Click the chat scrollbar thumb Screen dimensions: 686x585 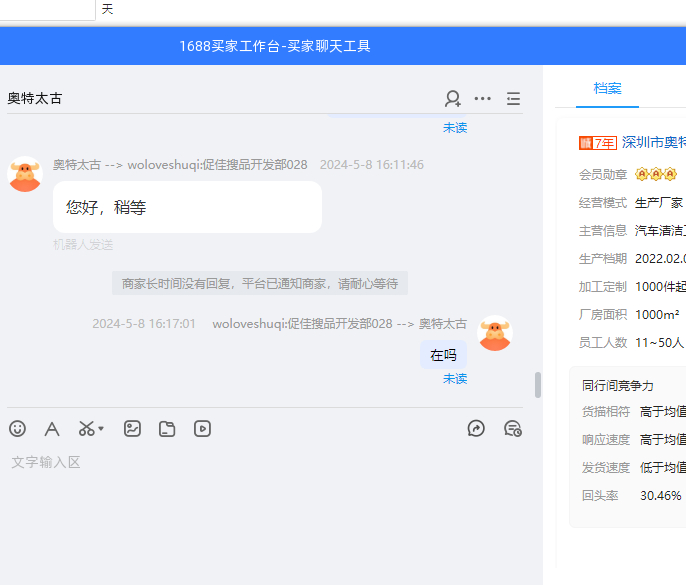point(538,385)
